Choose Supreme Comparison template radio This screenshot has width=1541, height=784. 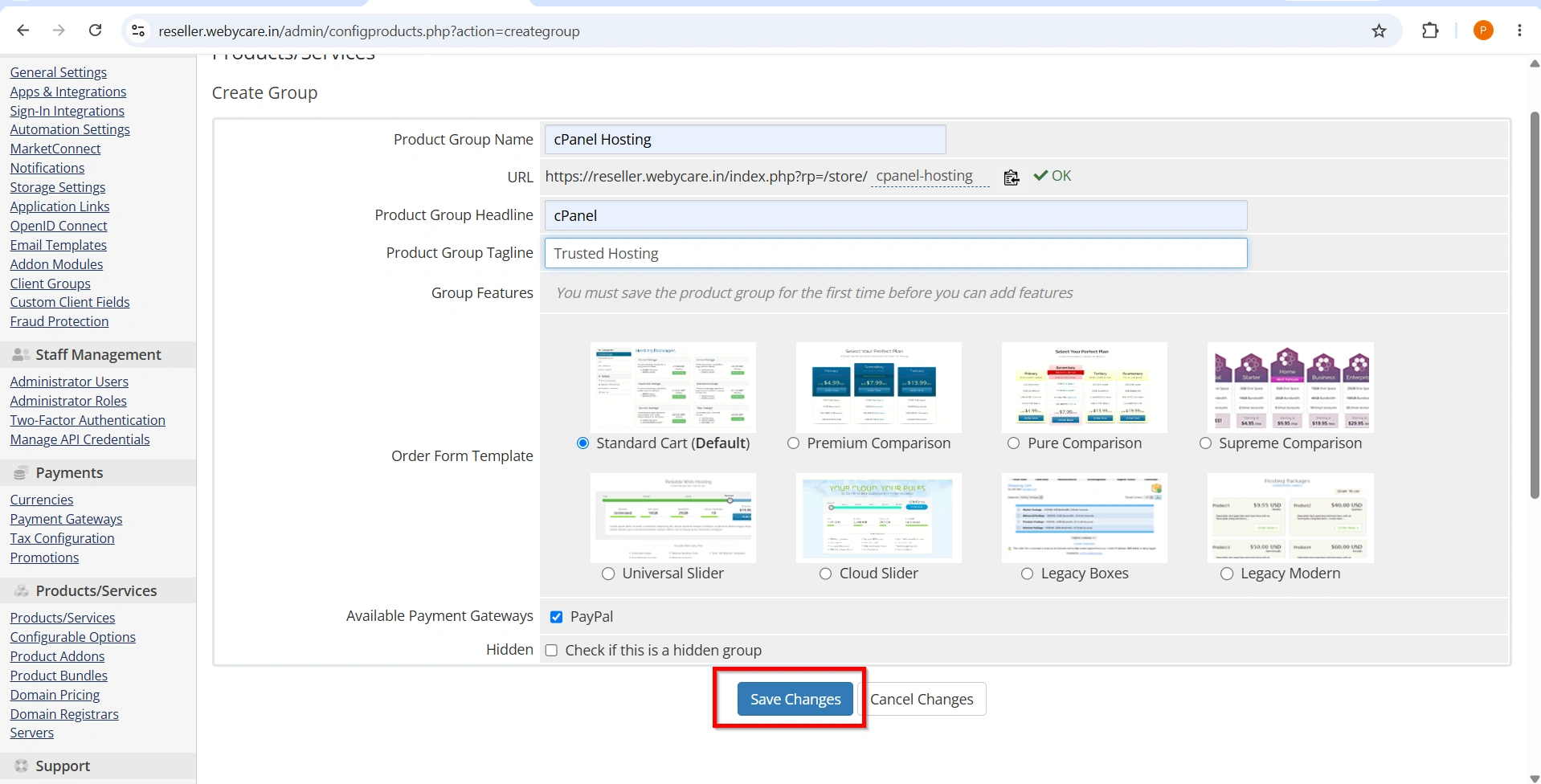1205,443
